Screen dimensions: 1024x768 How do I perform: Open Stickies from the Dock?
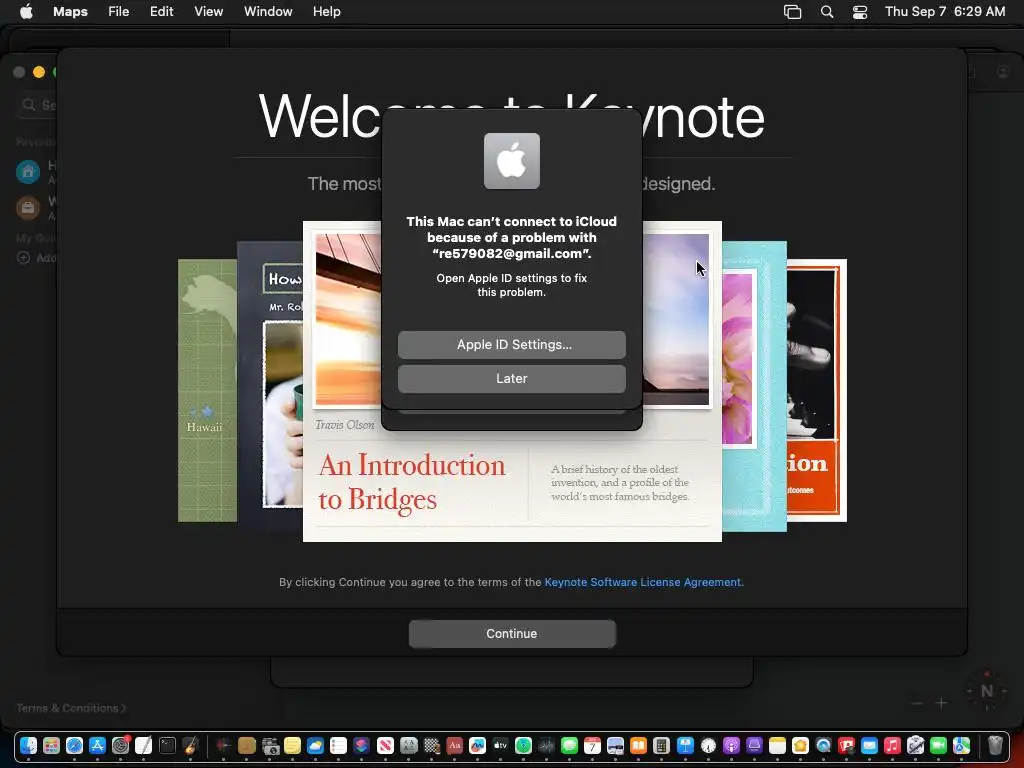pos(292,745)
